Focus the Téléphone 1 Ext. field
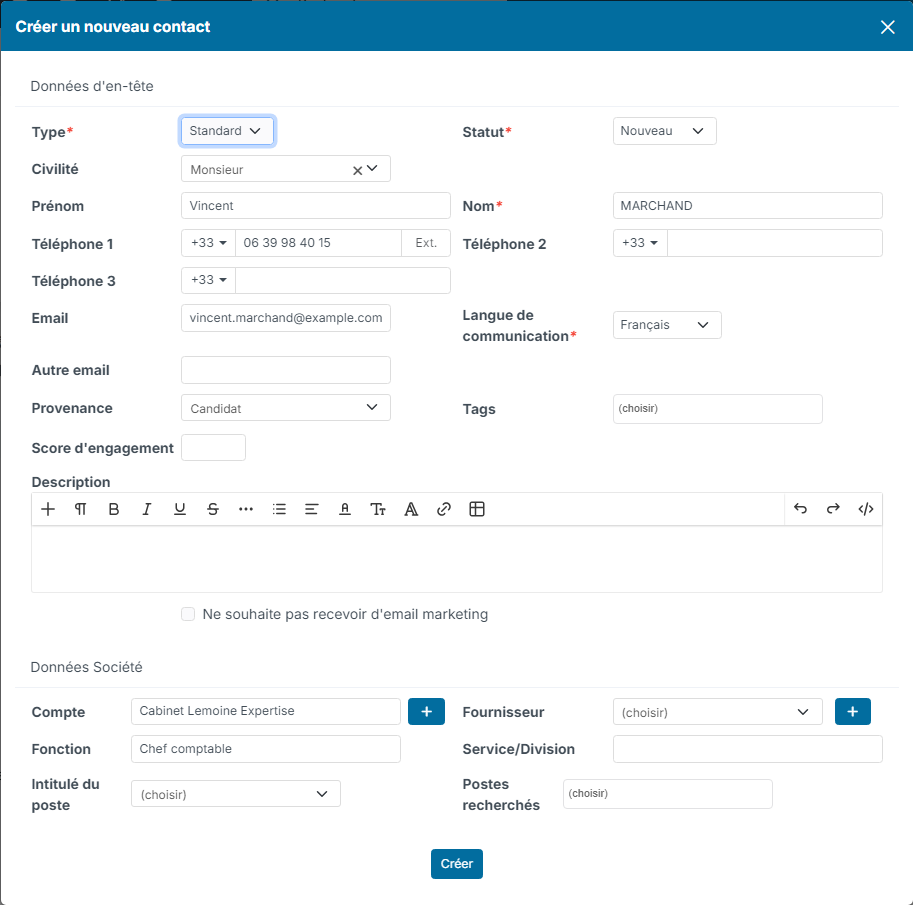The width and height of the screenshot is (913, 905). pos(426,243)
